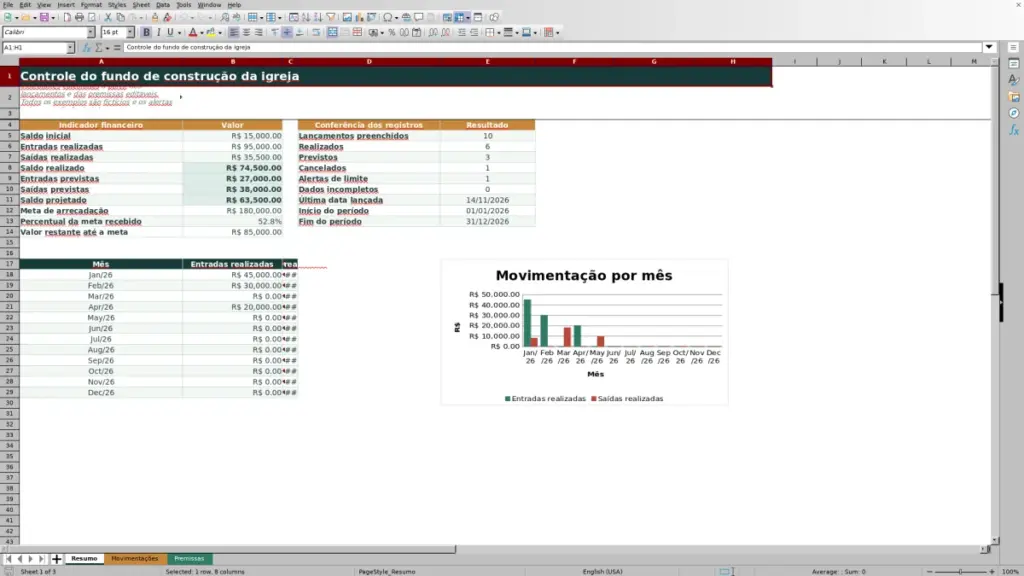Toggle Center Horizontally alignment

point(246,33)
